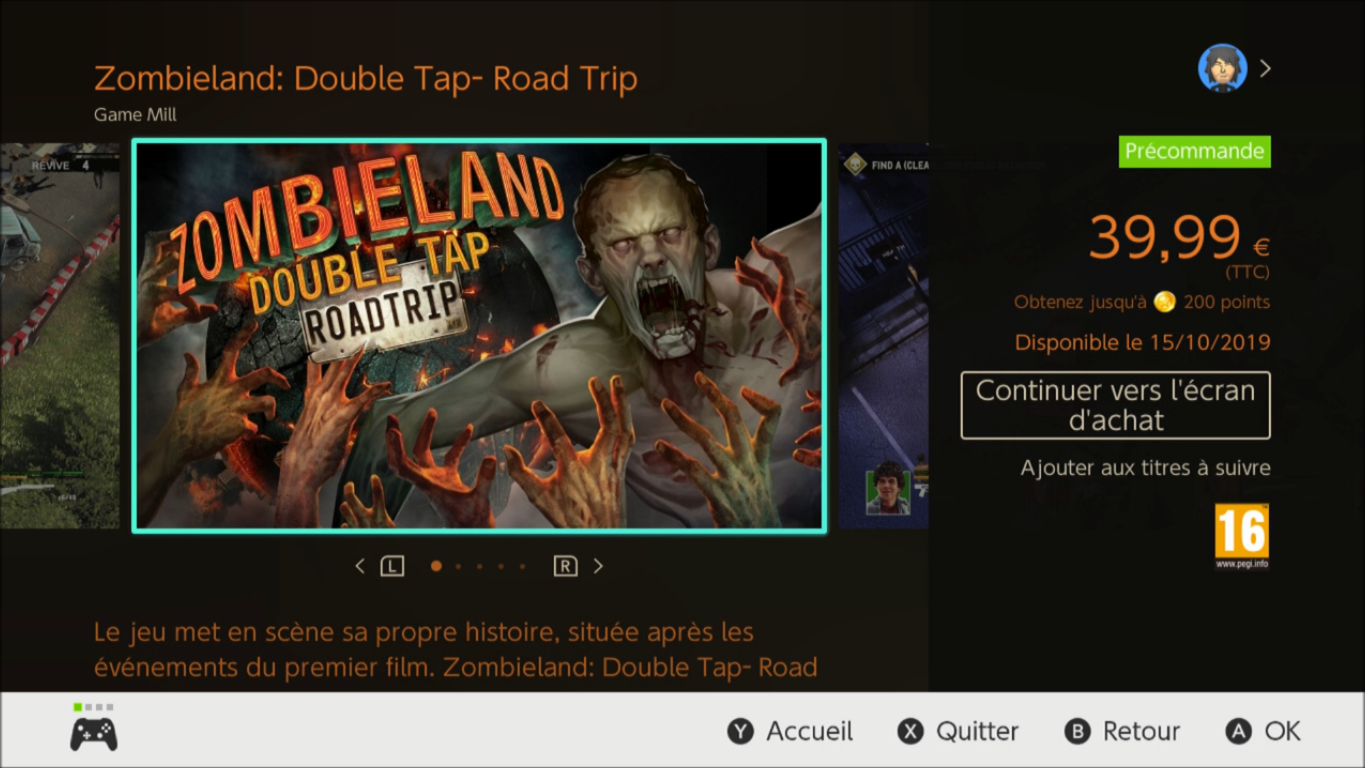Select the PEGI 16 rating icon

(1242, 537)
